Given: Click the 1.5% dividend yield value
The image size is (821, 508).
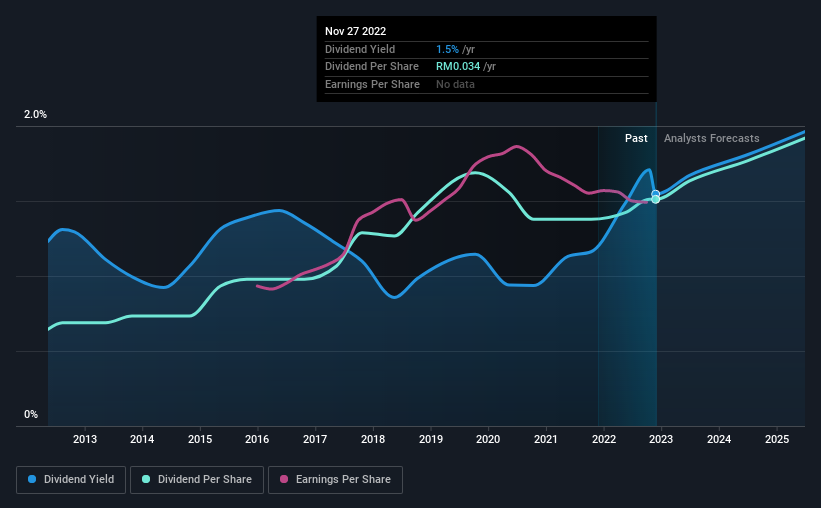Looking at the screenshot, I should [x=447, y=49].
